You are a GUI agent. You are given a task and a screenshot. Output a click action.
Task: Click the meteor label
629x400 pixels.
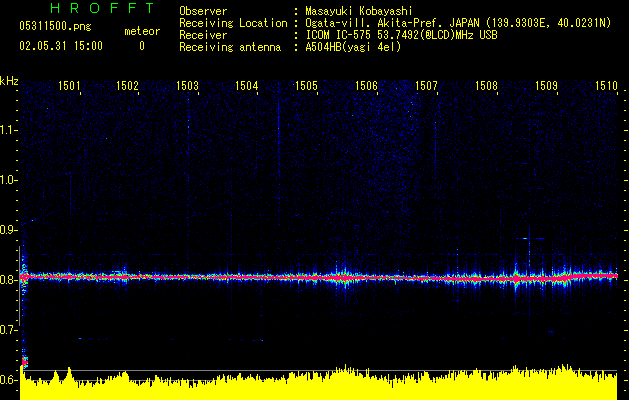[142, 31]
